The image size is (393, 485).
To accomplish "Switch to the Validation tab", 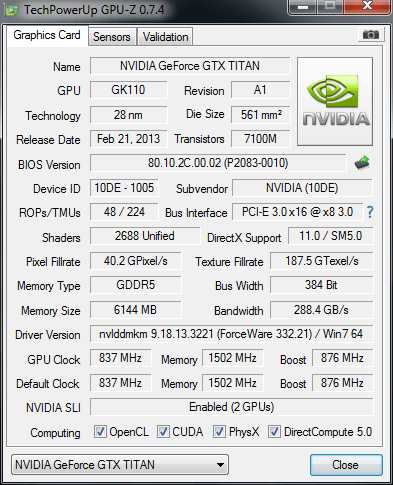I will point(165,37).
